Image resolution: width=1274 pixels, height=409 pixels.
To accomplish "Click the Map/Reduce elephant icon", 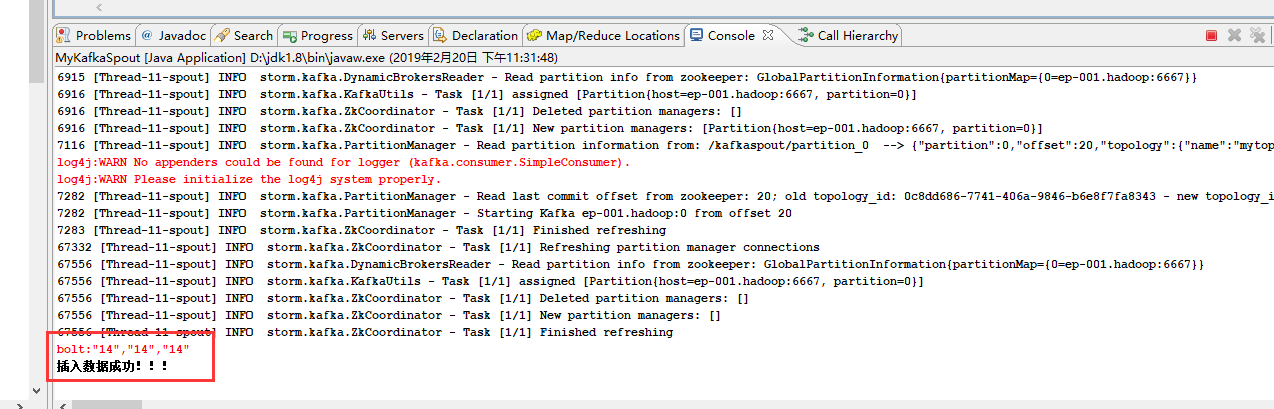I will pyautogui.click(x=535, y=35).
